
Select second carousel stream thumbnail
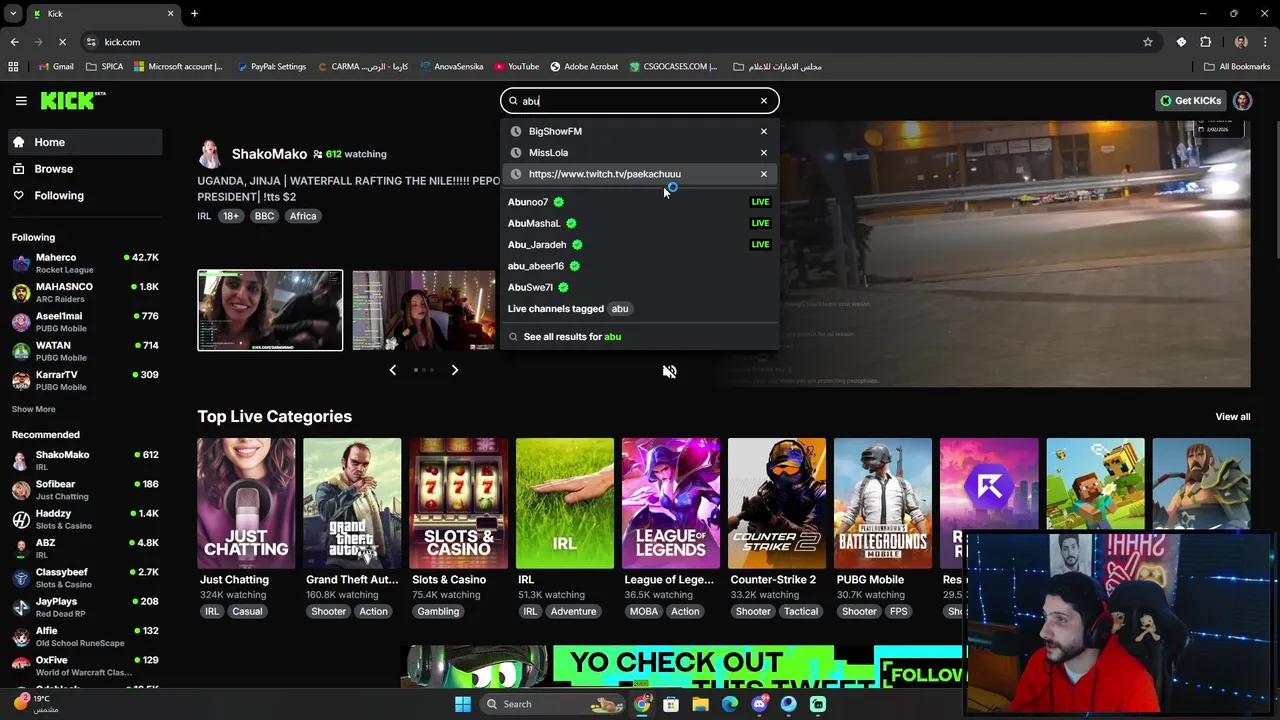pyautogui.click(x=424, y=310)
